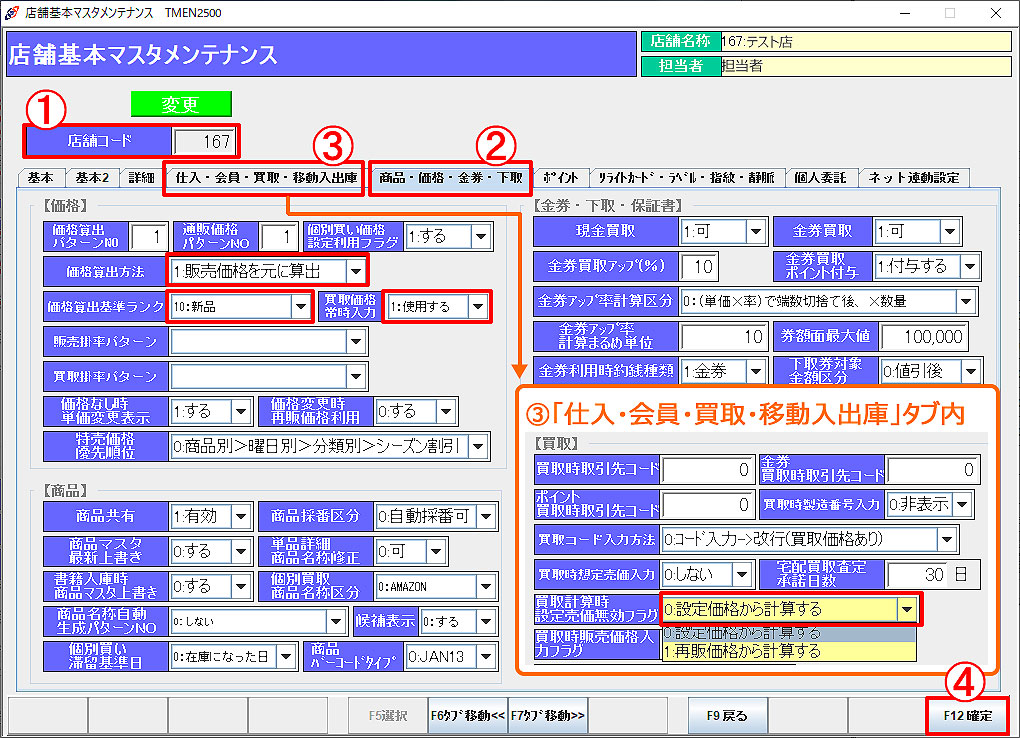This screenshot has width=1020, height=738.
Task: Switch to the 基本 tab
Action: click(41, 178)
